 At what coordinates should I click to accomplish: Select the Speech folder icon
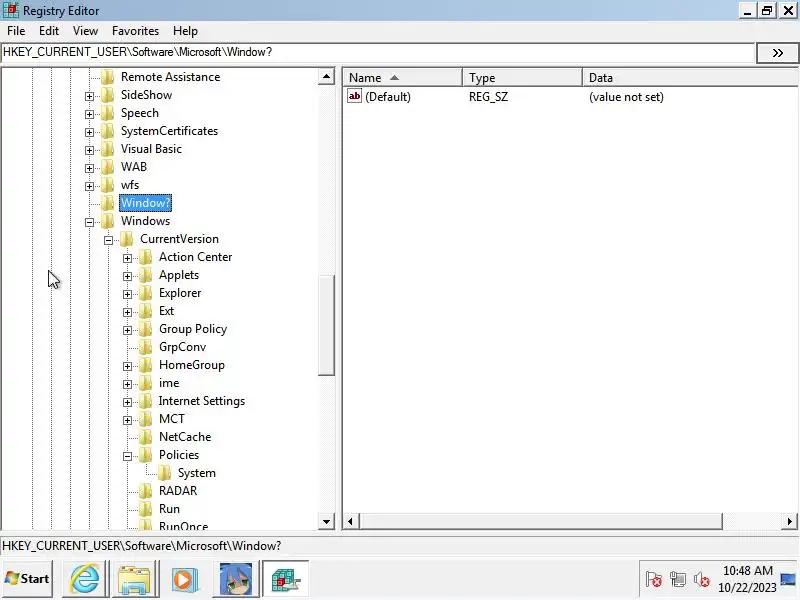click(x=108, y=113)
